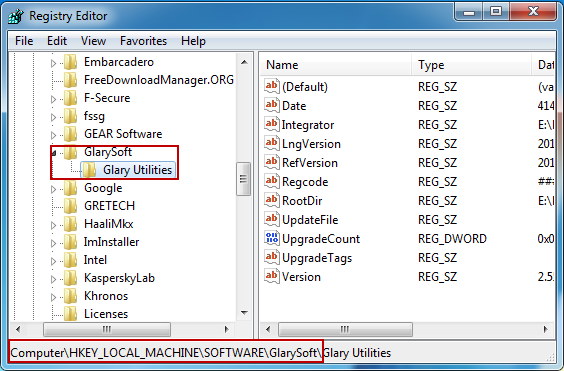Expand the ImInstaller key

coord(54,243)
